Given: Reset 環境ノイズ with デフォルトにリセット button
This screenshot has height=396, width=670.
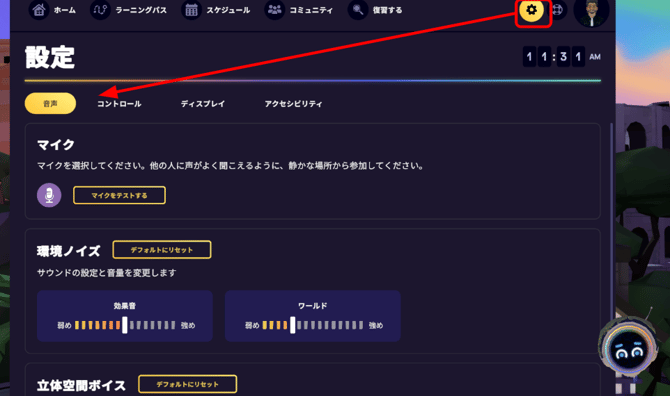Looking at the screenshot, I should click(162, 249).
